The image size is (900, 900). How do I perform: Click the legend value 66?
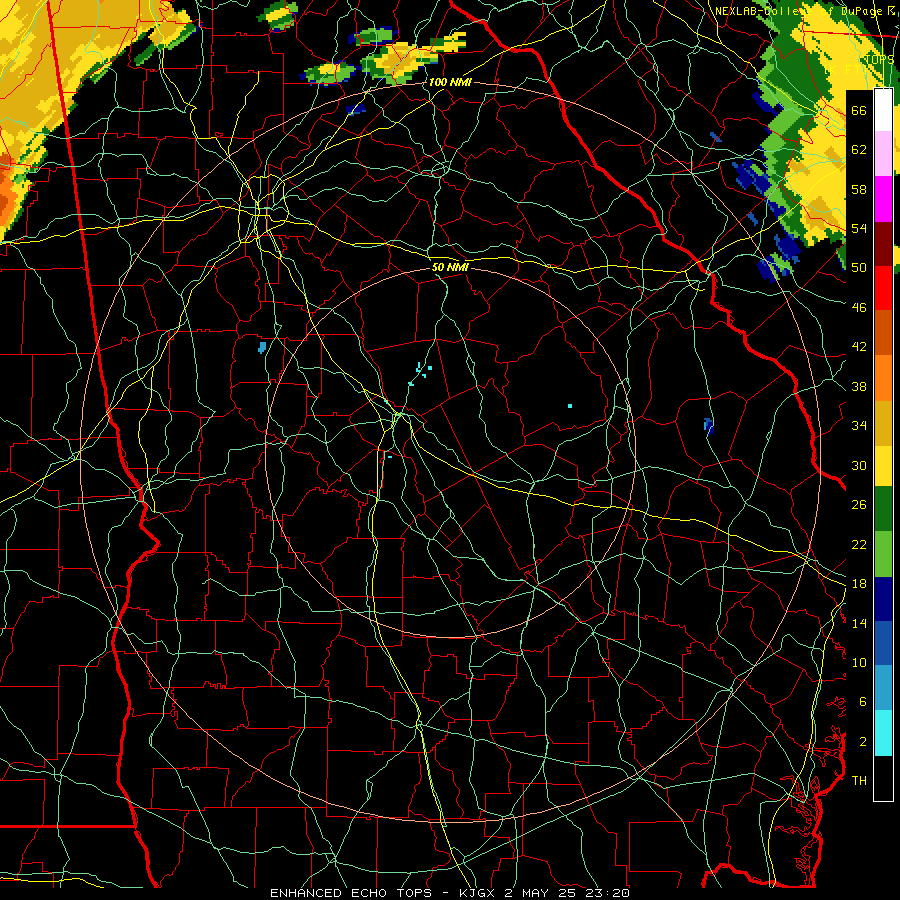pos(859,110)
